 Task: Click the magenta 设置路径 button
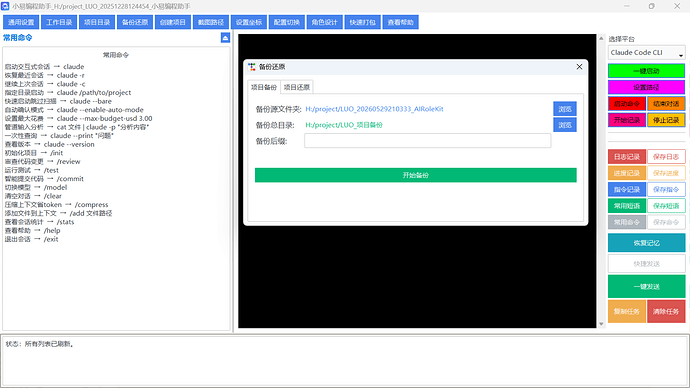click(x=646, y=87)
